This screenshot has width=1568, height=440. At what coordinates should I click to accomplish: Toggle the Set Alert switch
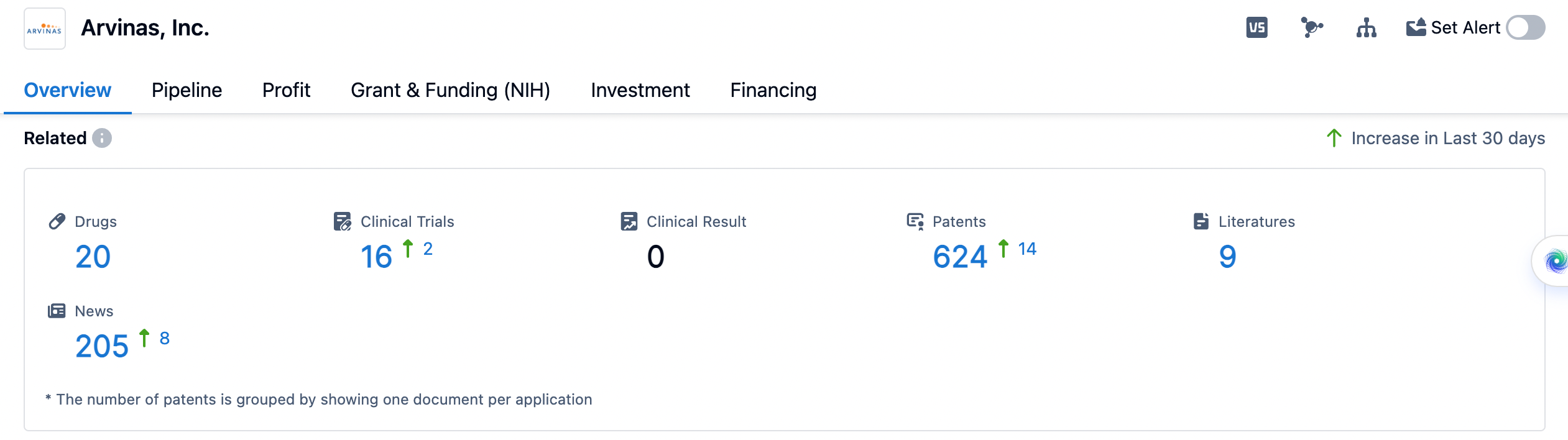(1525, 28)
